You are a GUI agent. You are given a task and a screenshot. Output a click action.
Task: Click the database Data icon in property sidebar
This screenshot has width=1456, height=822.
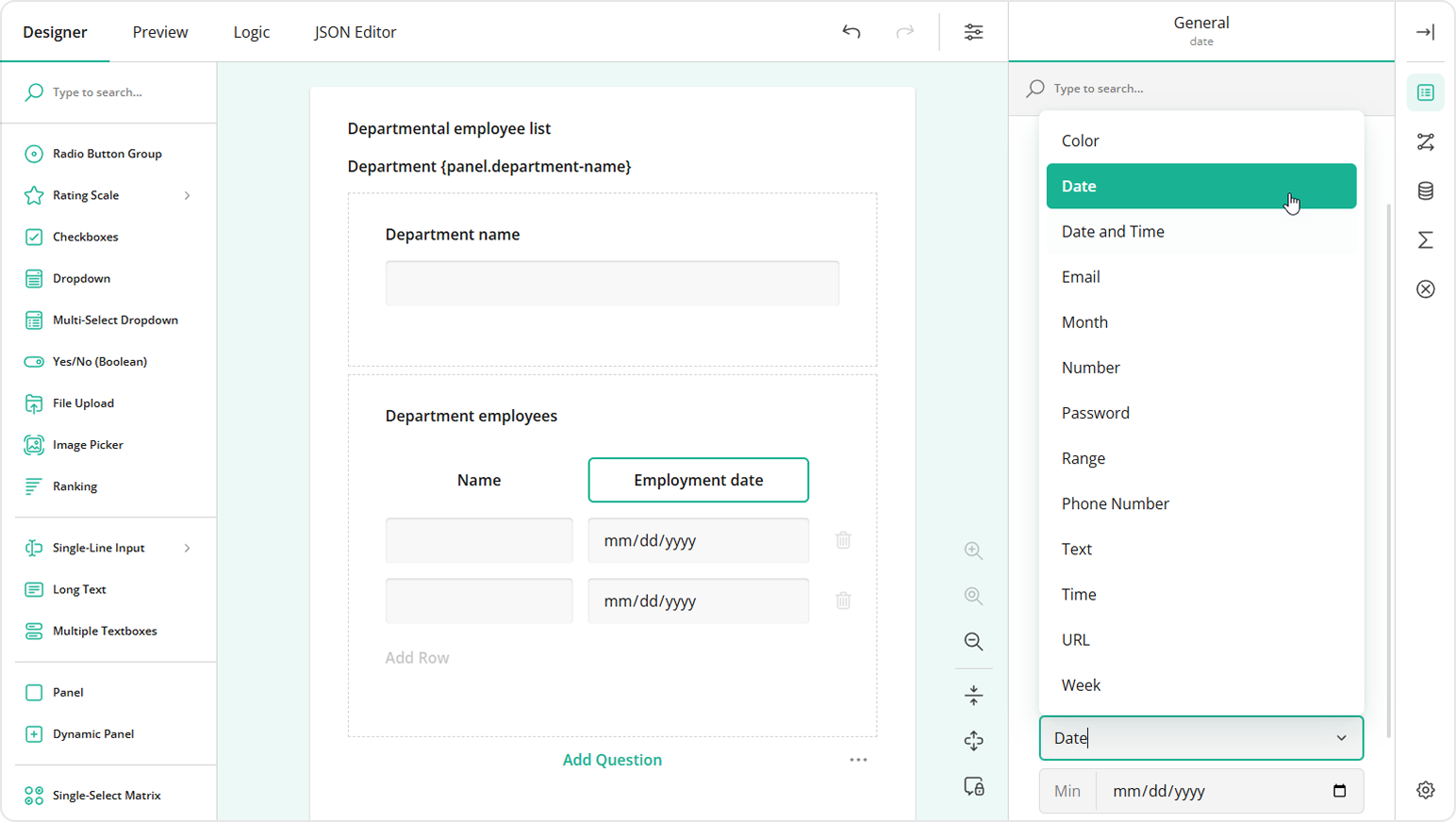point(1426,190)
